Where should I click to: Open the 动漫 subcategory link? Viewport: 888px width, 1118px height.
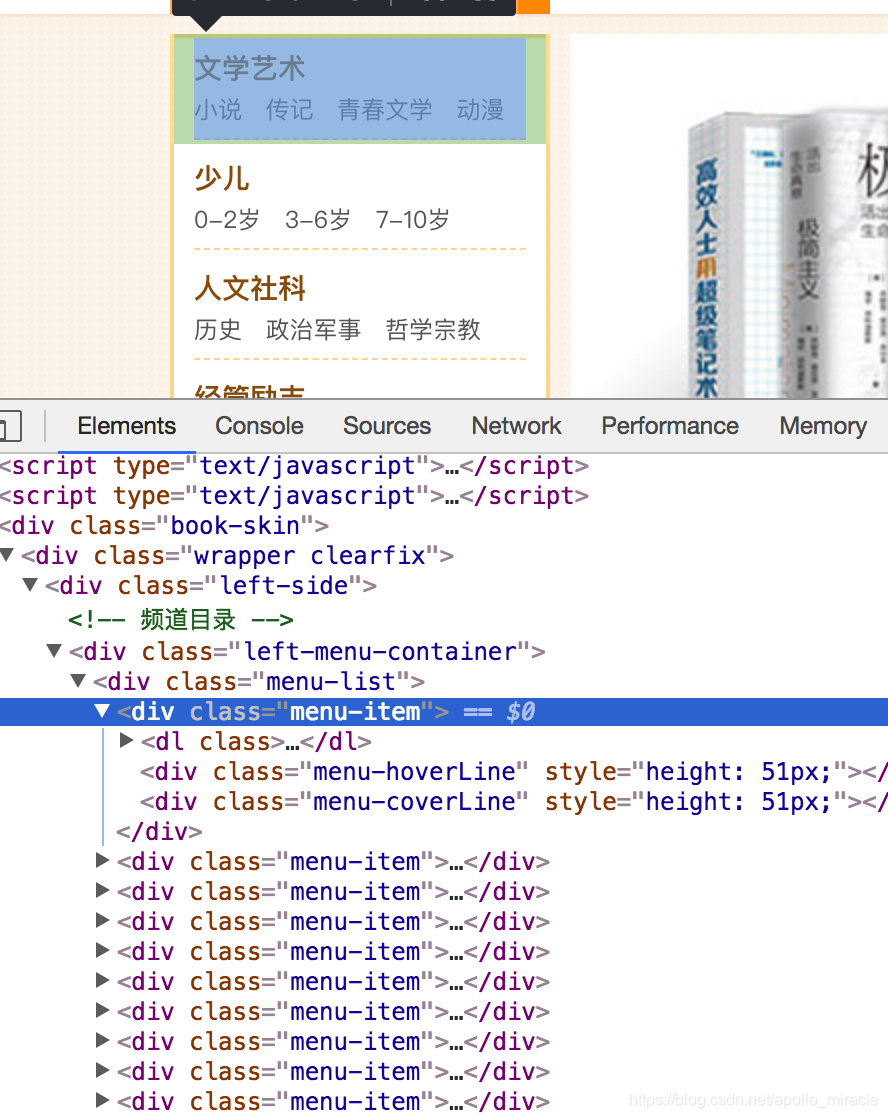[481, 110]
